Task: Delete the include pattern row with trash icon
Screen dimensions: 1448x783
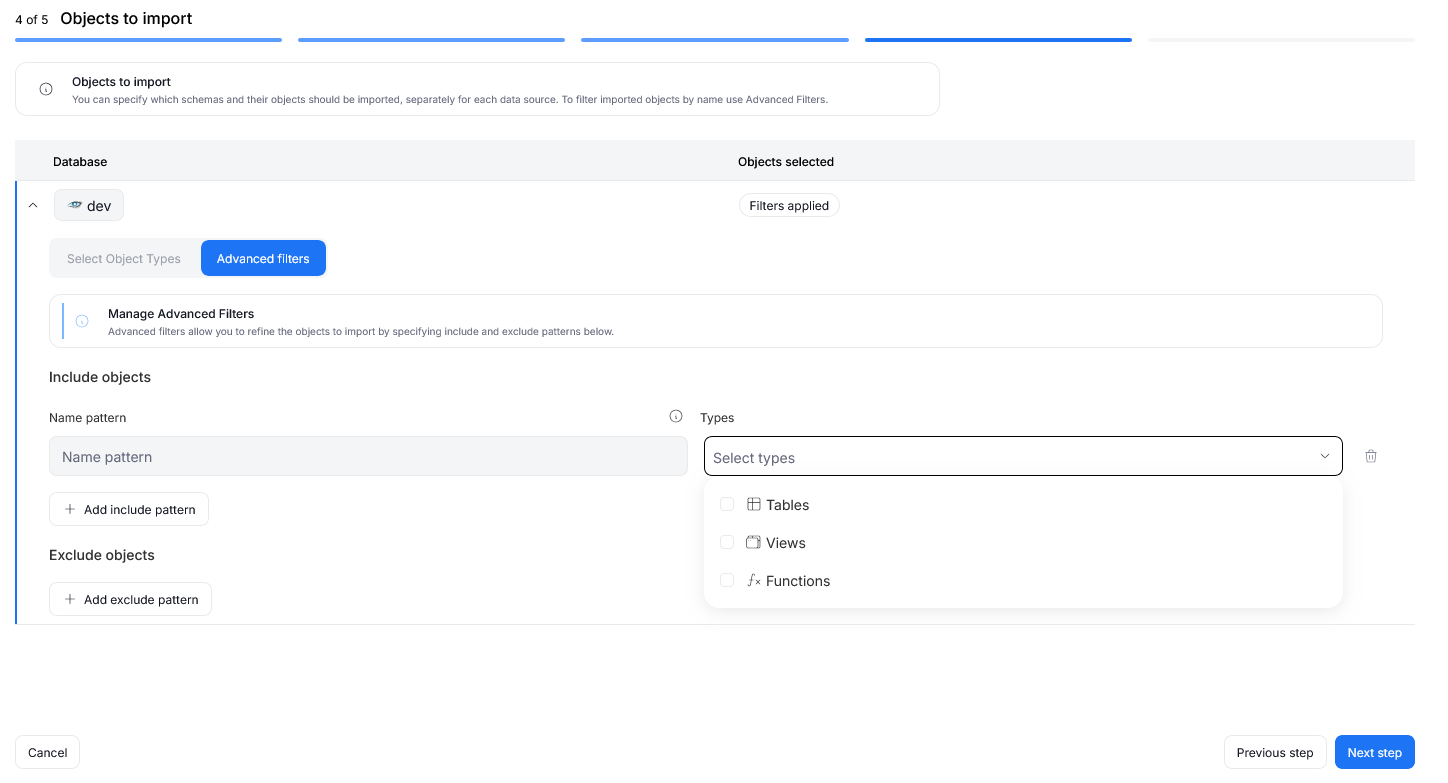Action: tap(1371, 456)
